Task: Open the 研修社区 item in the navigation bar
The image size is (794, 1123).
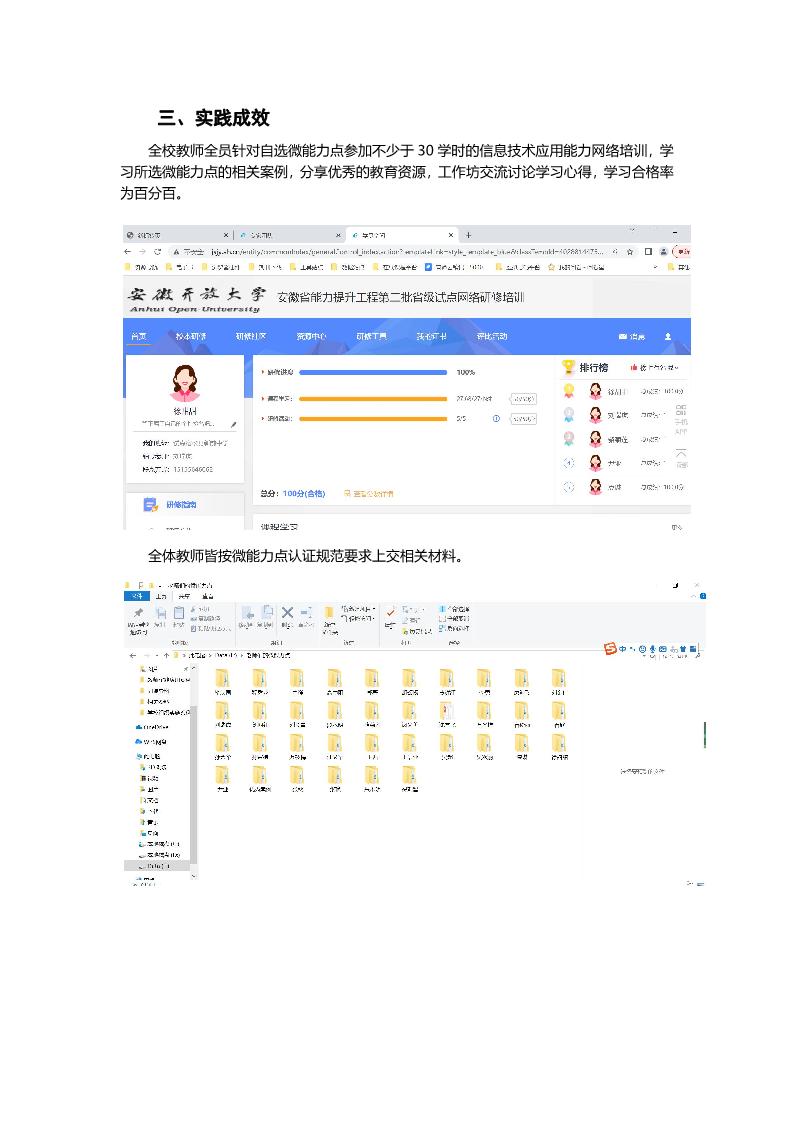Action: click(x=251, y=336)
